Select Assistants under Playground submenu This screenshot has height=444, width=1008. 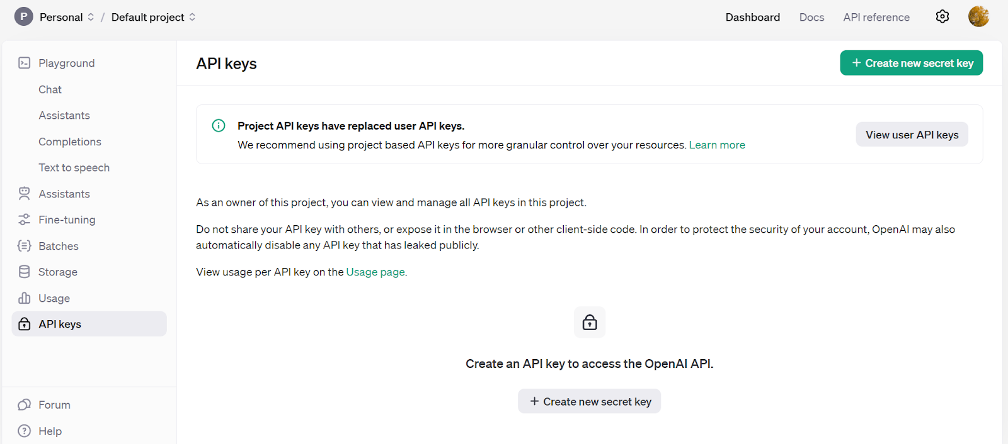(64, 116)
